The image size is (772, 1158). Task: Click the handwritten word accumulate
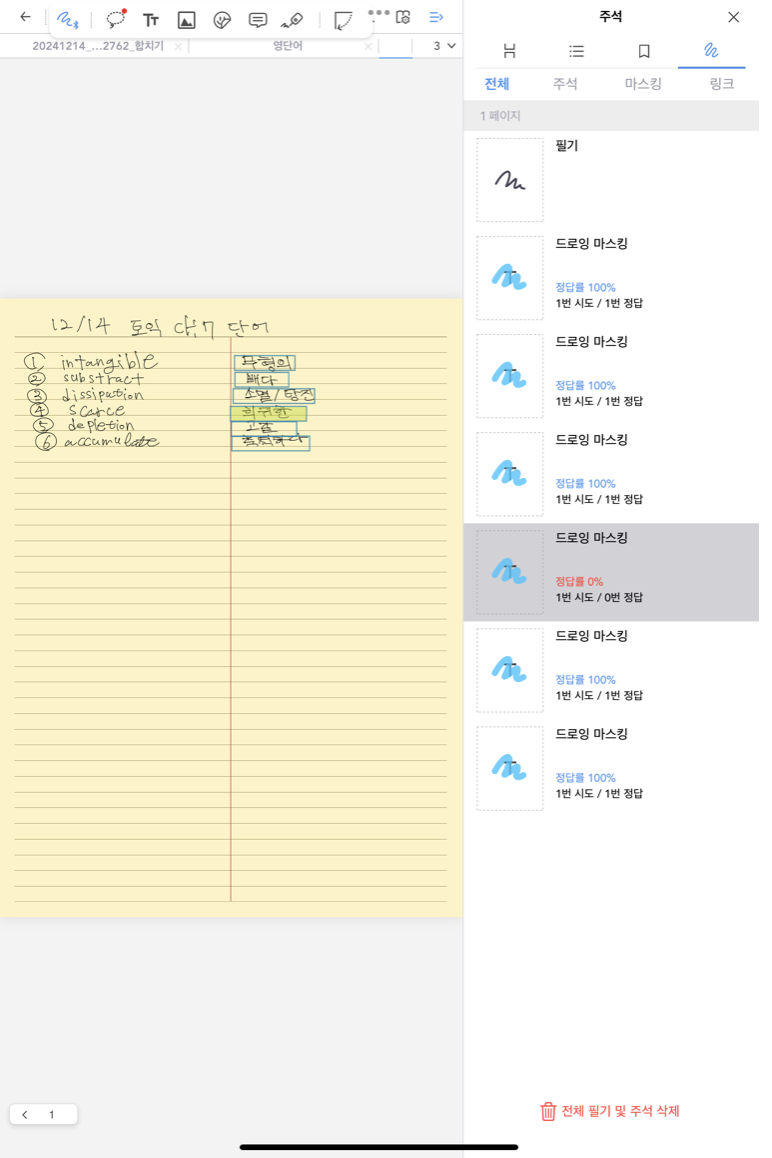click(112, 442)
